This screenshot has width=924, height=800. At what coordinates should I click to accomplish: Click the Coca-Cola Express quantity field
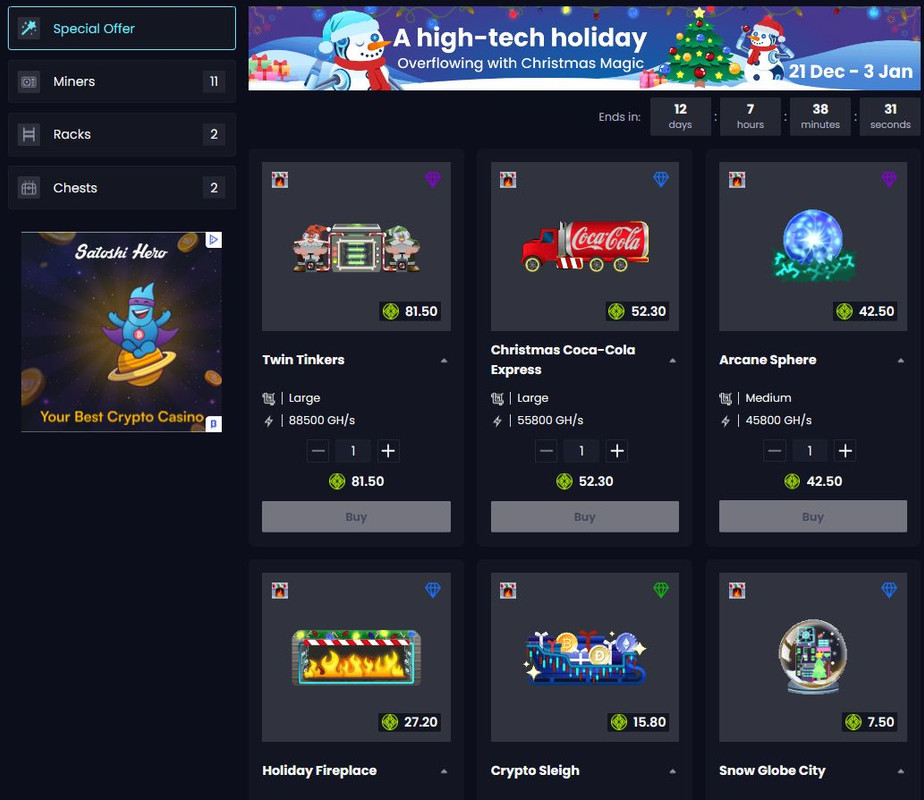[x=582, y=451]
